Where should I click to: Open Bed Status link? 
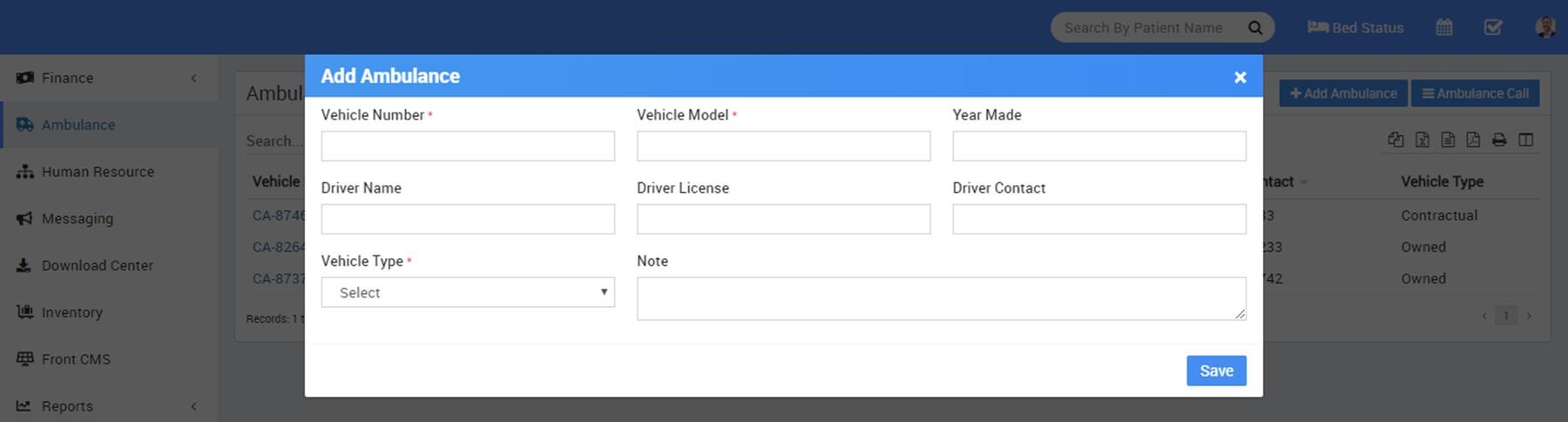coord(1355,28)
